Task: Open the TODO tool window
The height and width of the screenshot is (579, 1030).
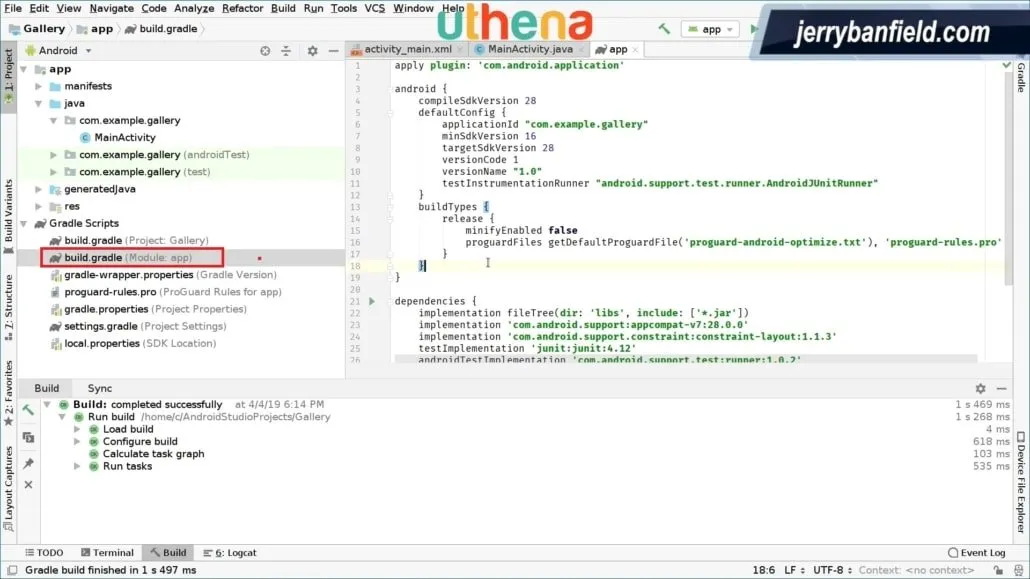Action: pyautogui.click(x=44, y=553)
